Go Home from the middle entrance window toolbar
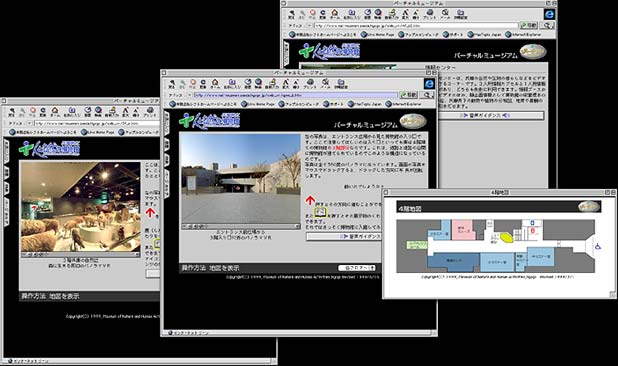Screen dimensions: 618x366 [x=215, y=84]
